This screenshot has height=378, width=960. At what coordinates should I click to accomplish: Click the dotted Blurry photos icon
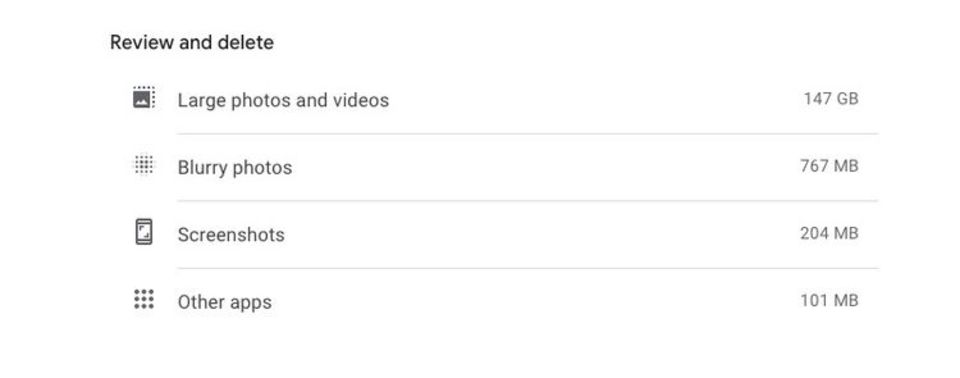point(144,165)
